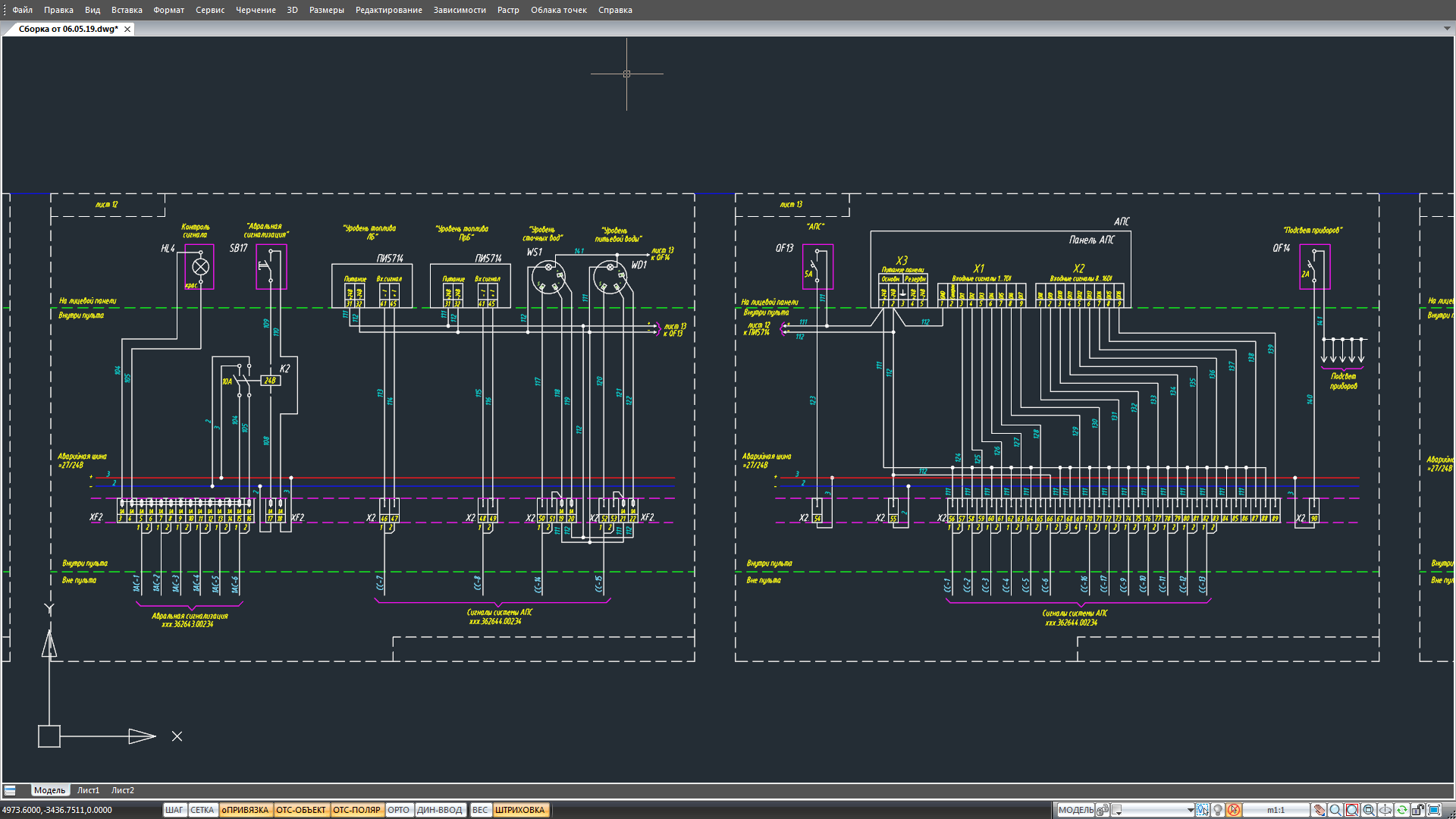Switch to the Лист1 layout tab
Viewport: 1456px width, 819px height.
pyautogui.click(x=88, y=790)
